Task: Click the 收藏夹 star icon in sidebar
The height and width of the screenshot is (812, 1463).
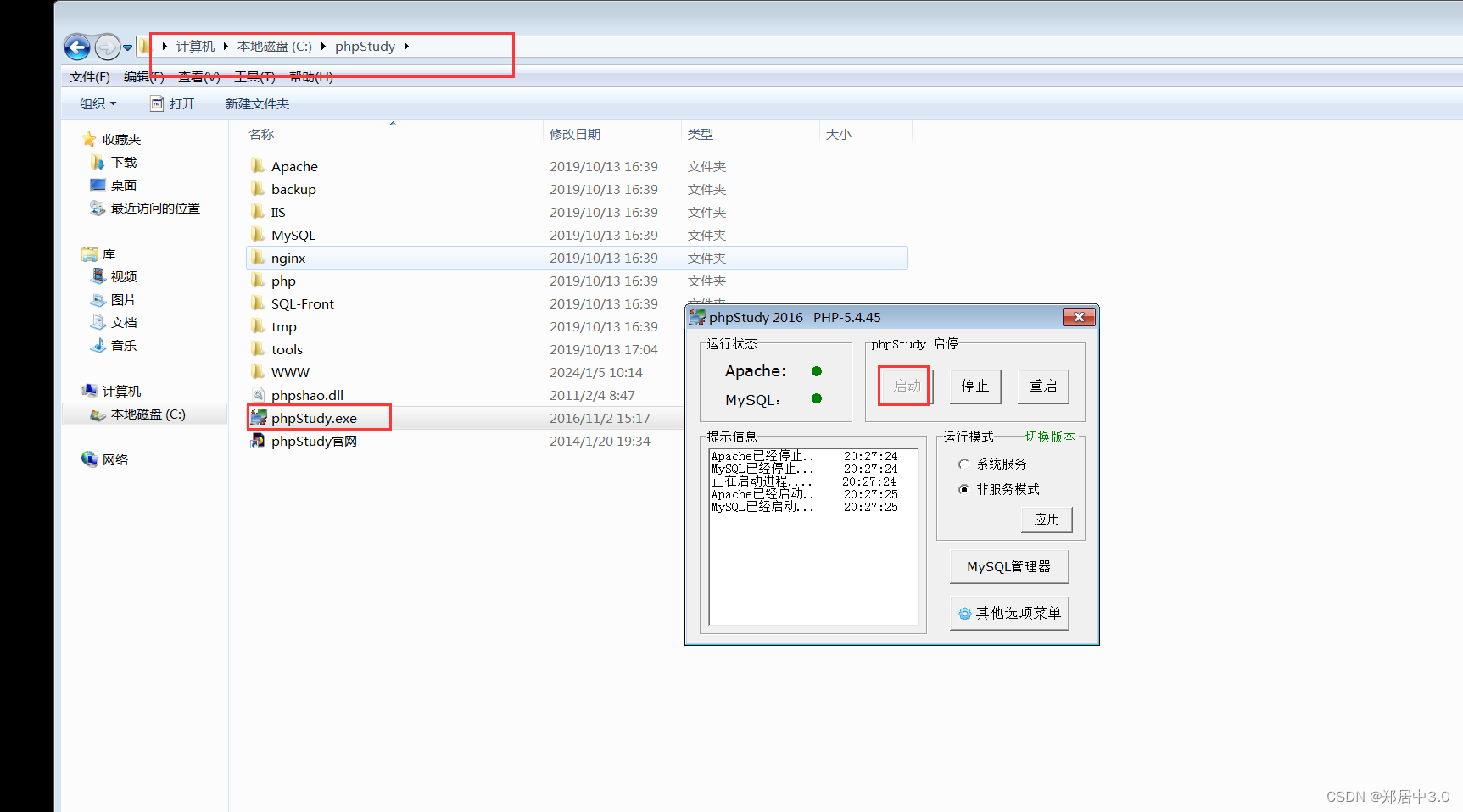Action: point(89,139)
